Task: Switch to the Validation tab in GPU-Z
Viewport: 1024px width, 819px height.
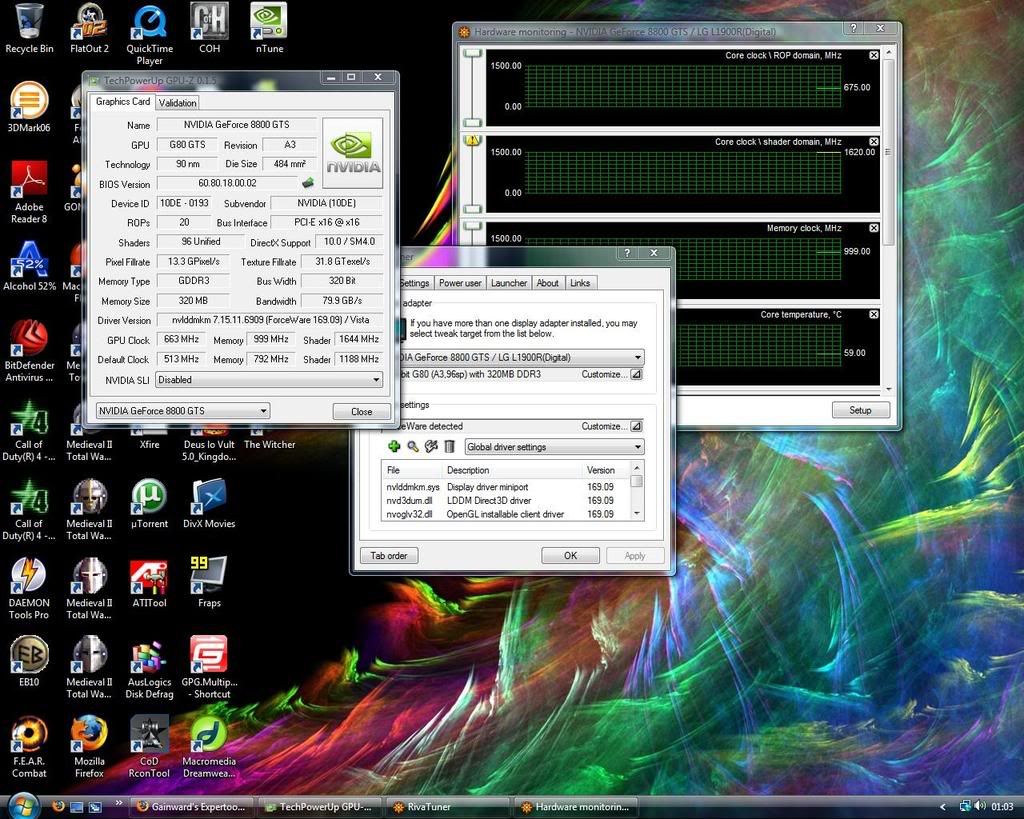Action: coord(177,103)
